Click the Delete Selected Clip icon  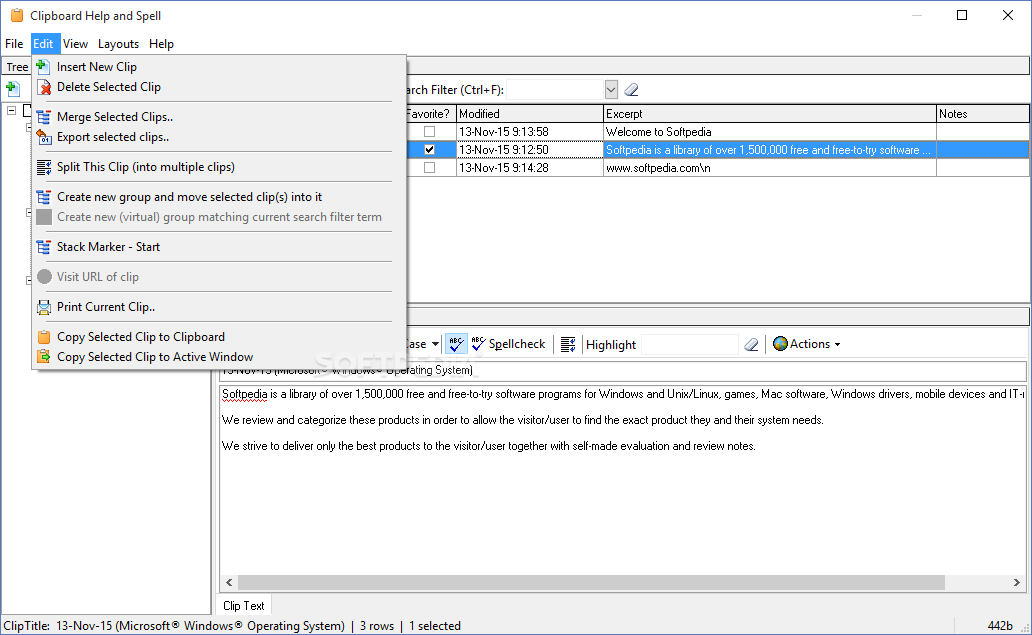click(x=43, y=87)
